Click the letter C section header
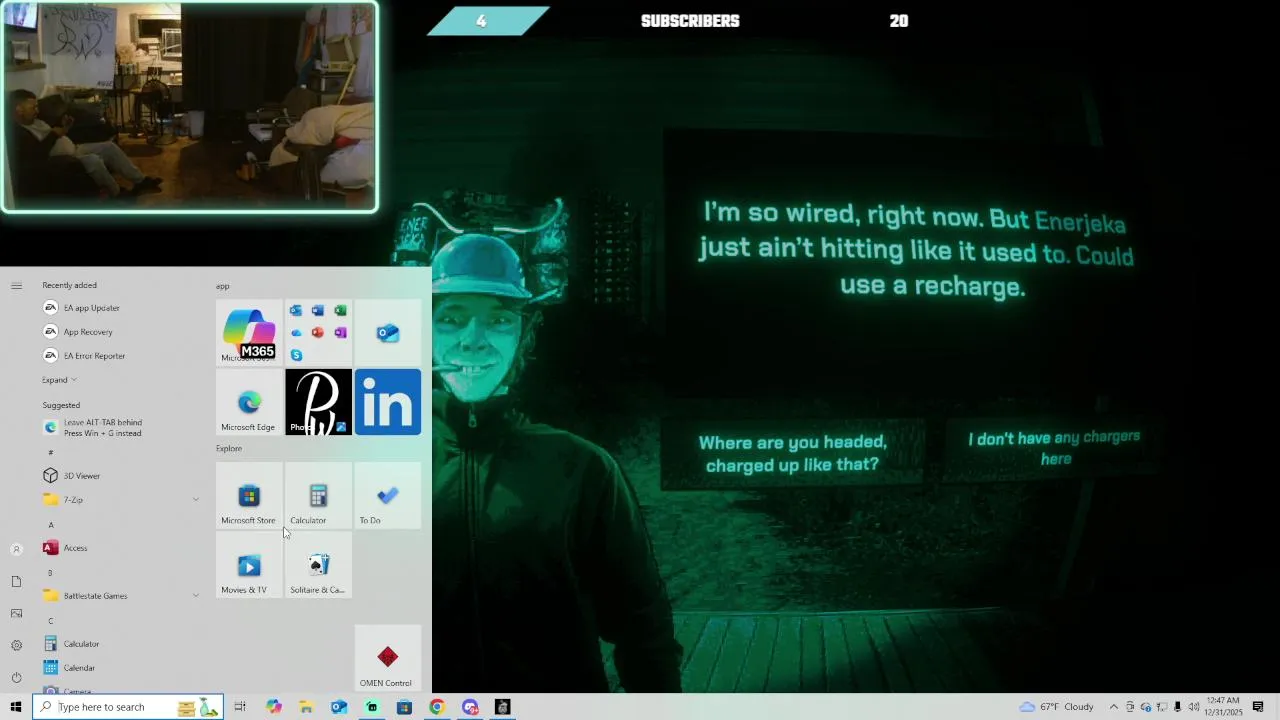Image resolution: width=1280 pixels, height=720 pixels. (x=51, y=621)
